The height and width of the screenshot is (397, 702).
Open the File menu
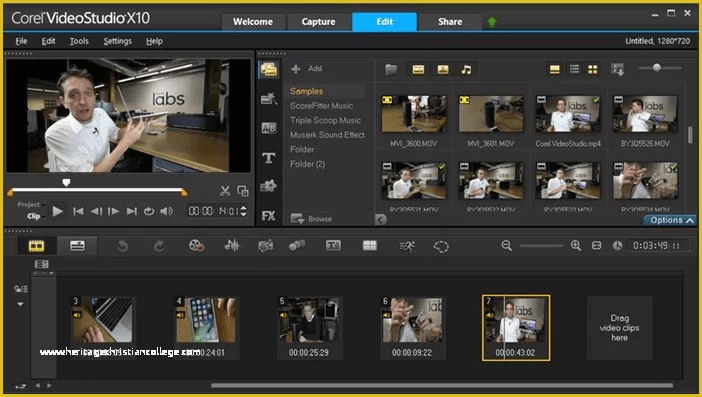(x=21, y=41)
